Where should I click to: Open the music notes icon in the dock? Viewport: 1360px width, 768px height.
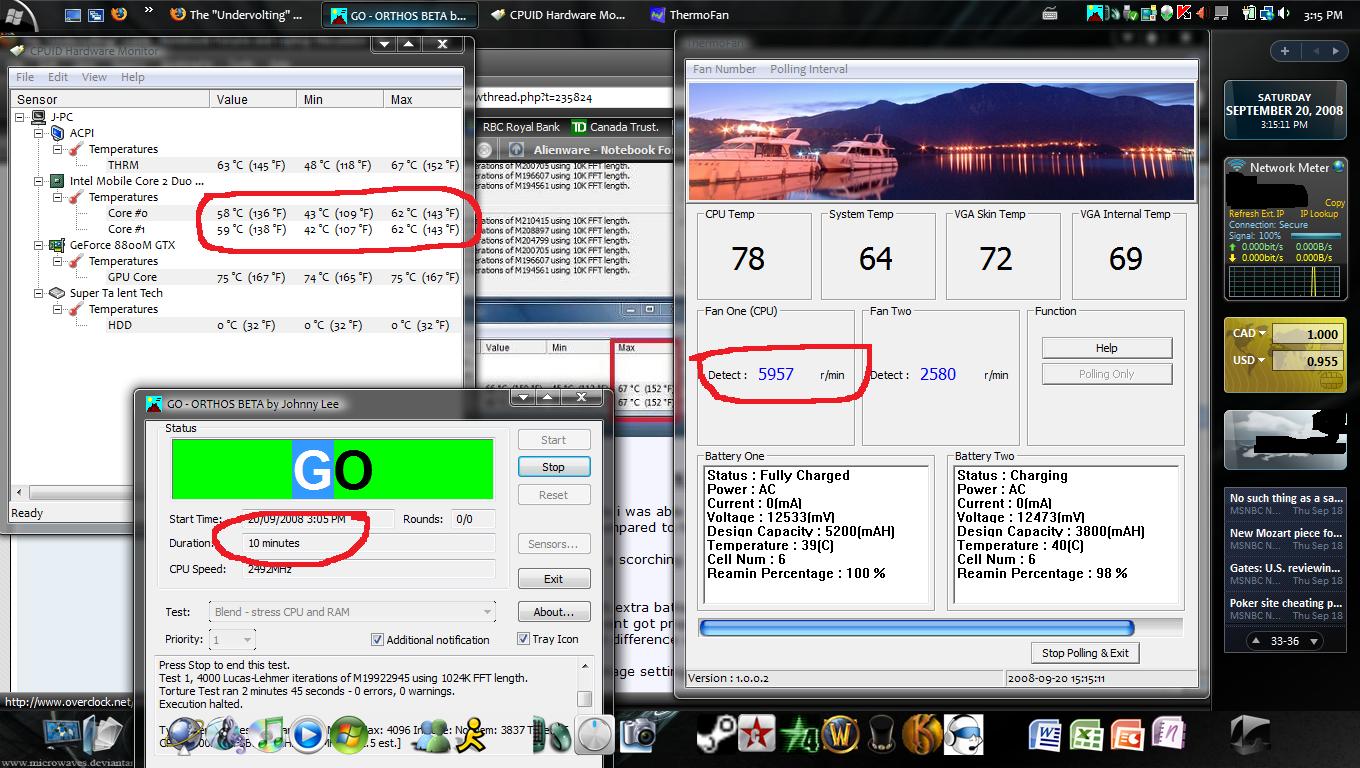[x=267, y=736]
